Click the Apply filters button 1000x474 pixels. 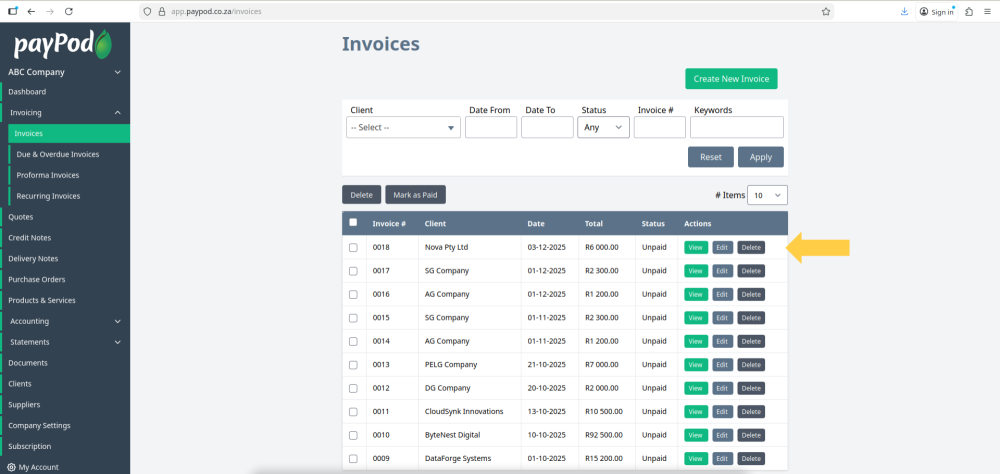coord(761,157)
